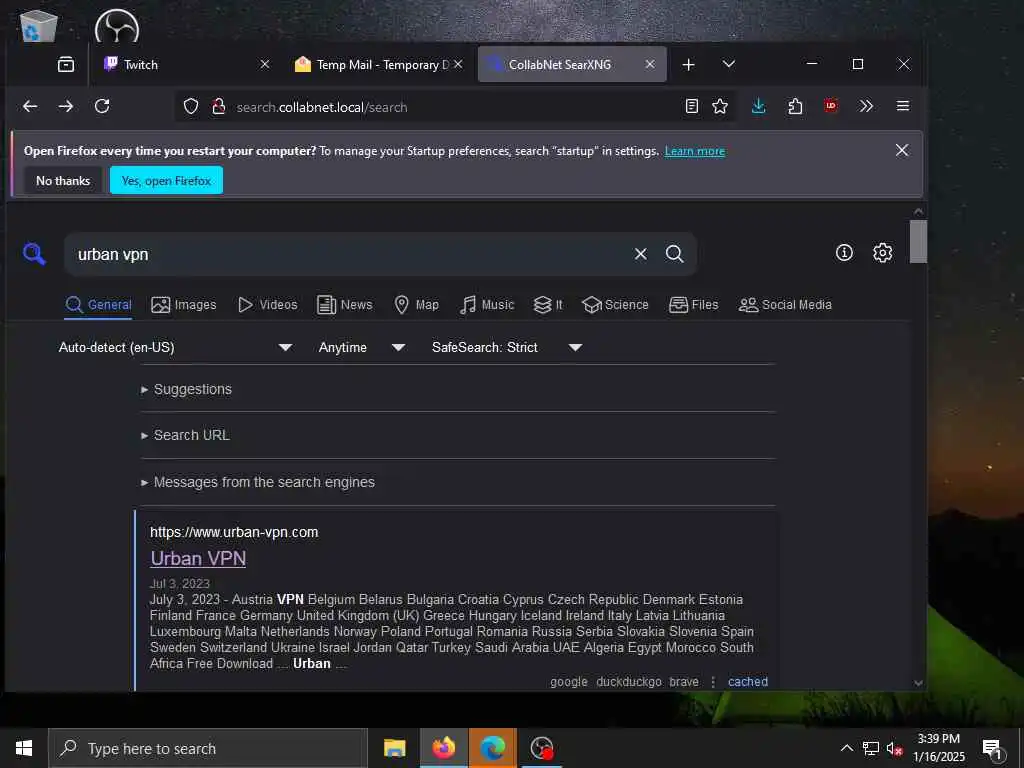Screen dimensions: 1024x768
Task: Go back to the previous page
Action: pos(30,106)
